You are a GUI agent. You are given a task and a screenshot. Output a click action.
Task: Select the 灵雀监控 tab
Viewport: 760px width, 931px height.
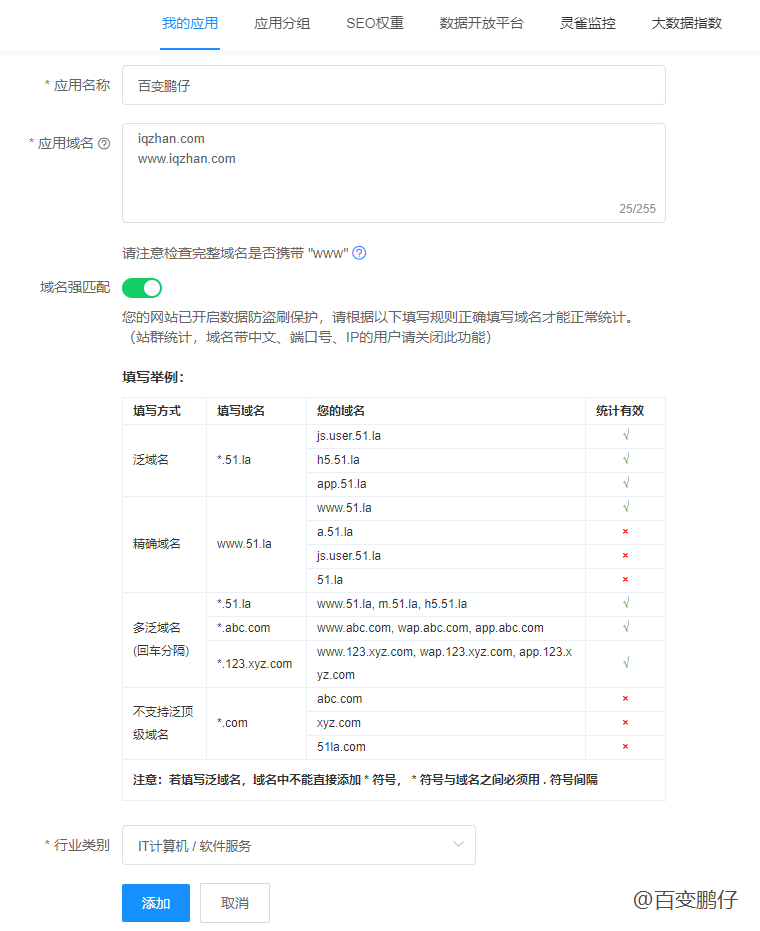pyautogui.click(x=587, y=23)
